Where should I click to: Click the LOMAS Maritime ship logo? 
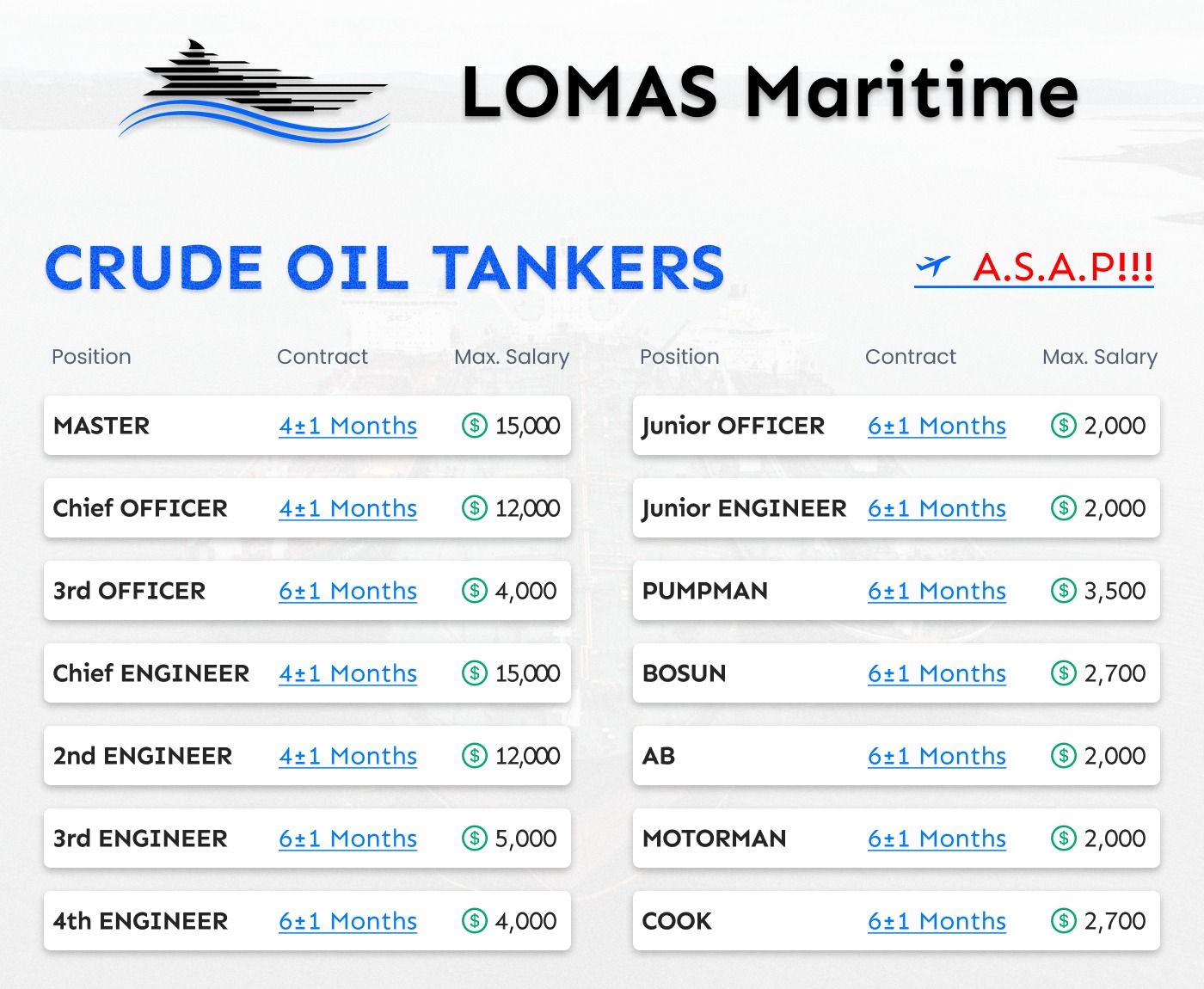[x=254, y=91]
